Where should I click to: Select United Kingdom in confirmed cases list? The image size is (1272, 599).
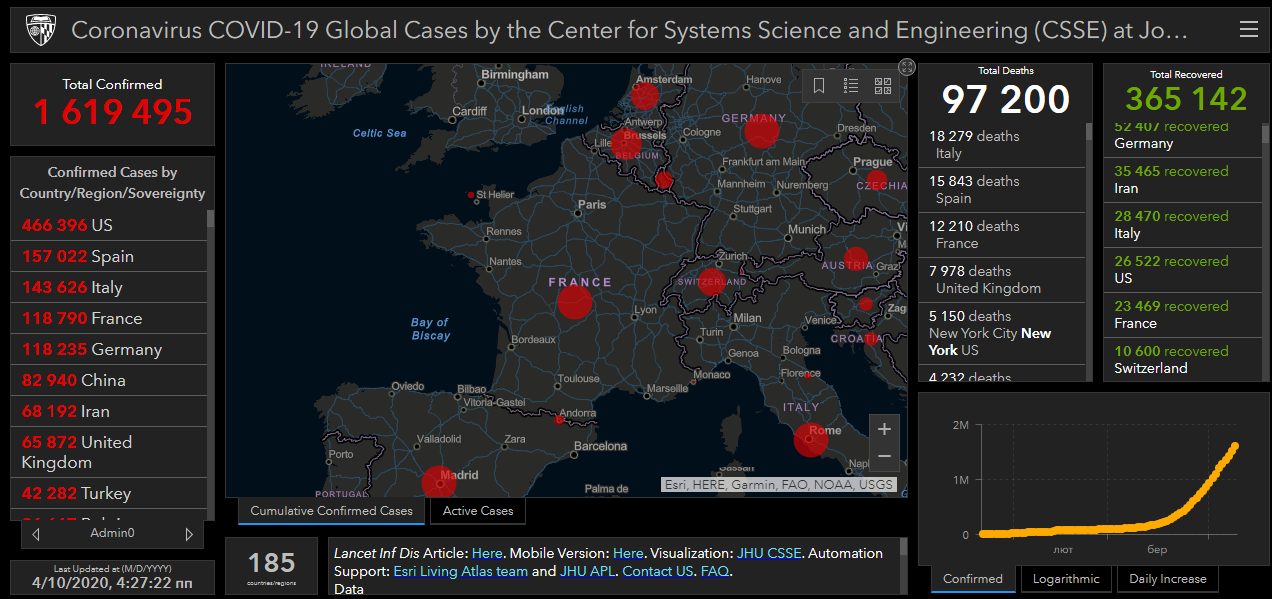pos(109,453)
